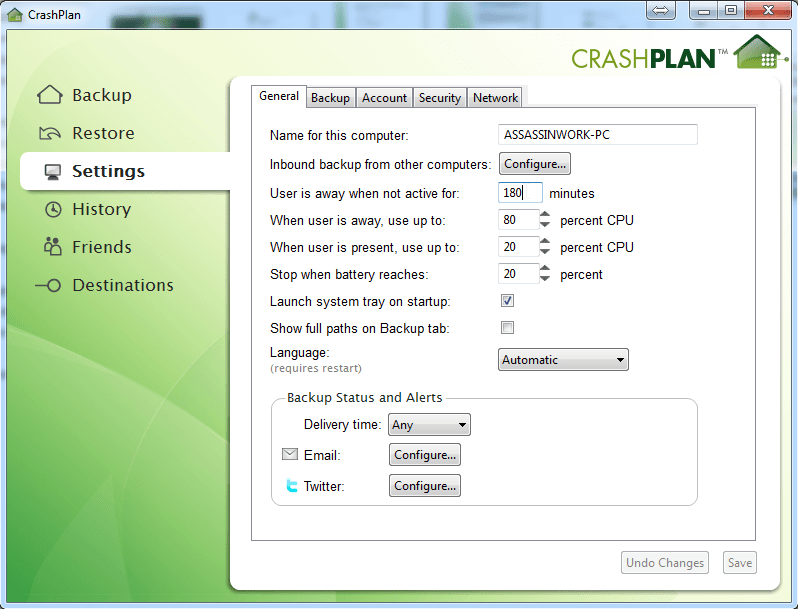The height and width of the screenshot is (609, 798).
Task: Click the Destinations connector icon in sidebar
Action: 48,285
